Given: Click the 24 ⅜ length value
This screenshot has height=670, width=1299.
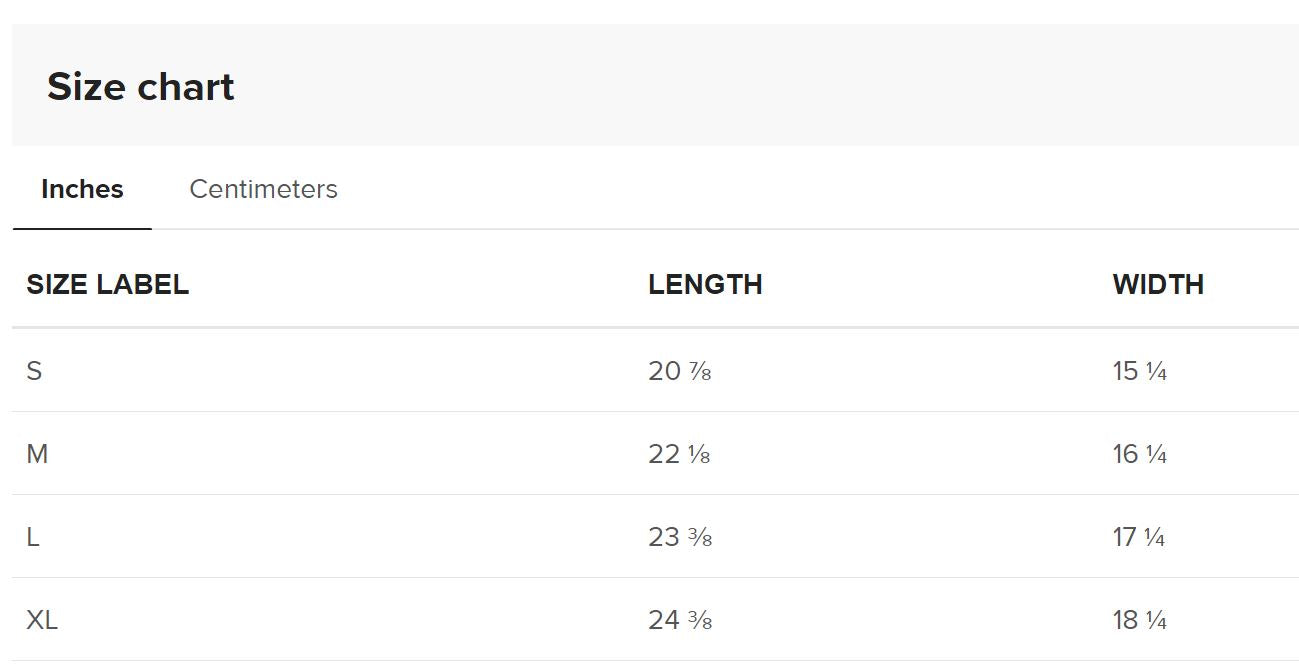Looking at the screenshot, I should coord(680,620).
